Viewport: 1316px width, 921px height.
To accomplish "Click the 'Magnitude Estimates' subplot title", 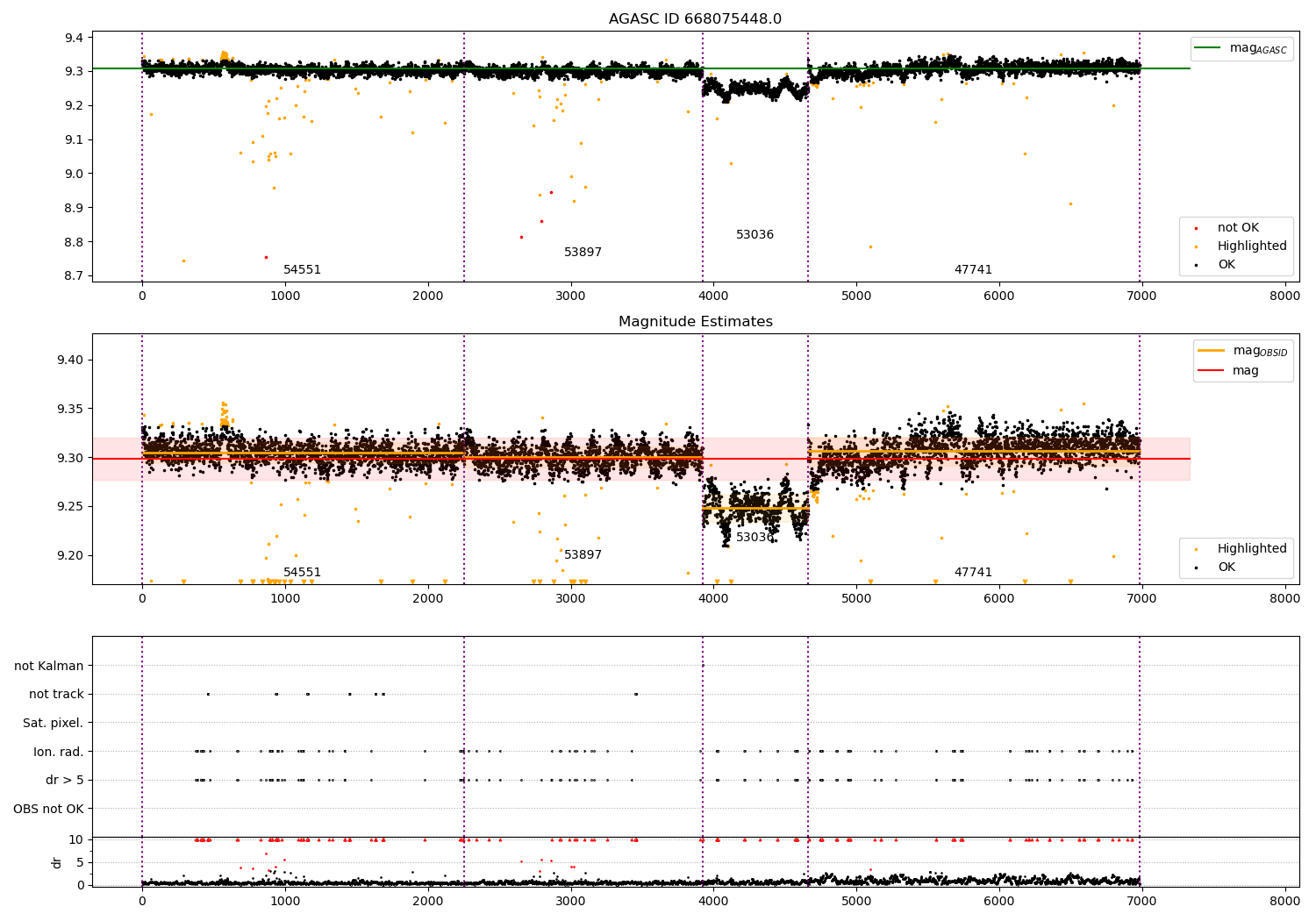I will 695,322.
